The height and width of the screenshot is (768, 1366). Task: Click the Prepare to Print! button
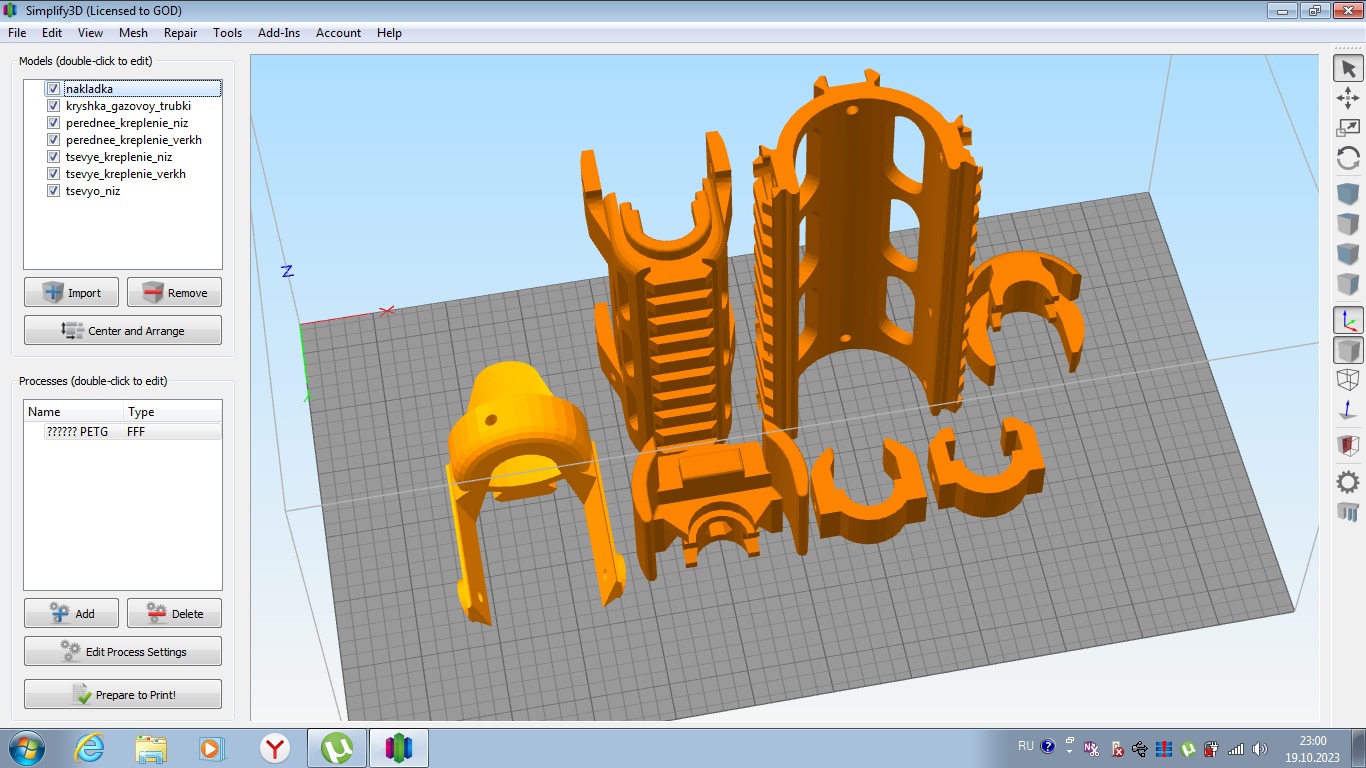click(123, 695)
